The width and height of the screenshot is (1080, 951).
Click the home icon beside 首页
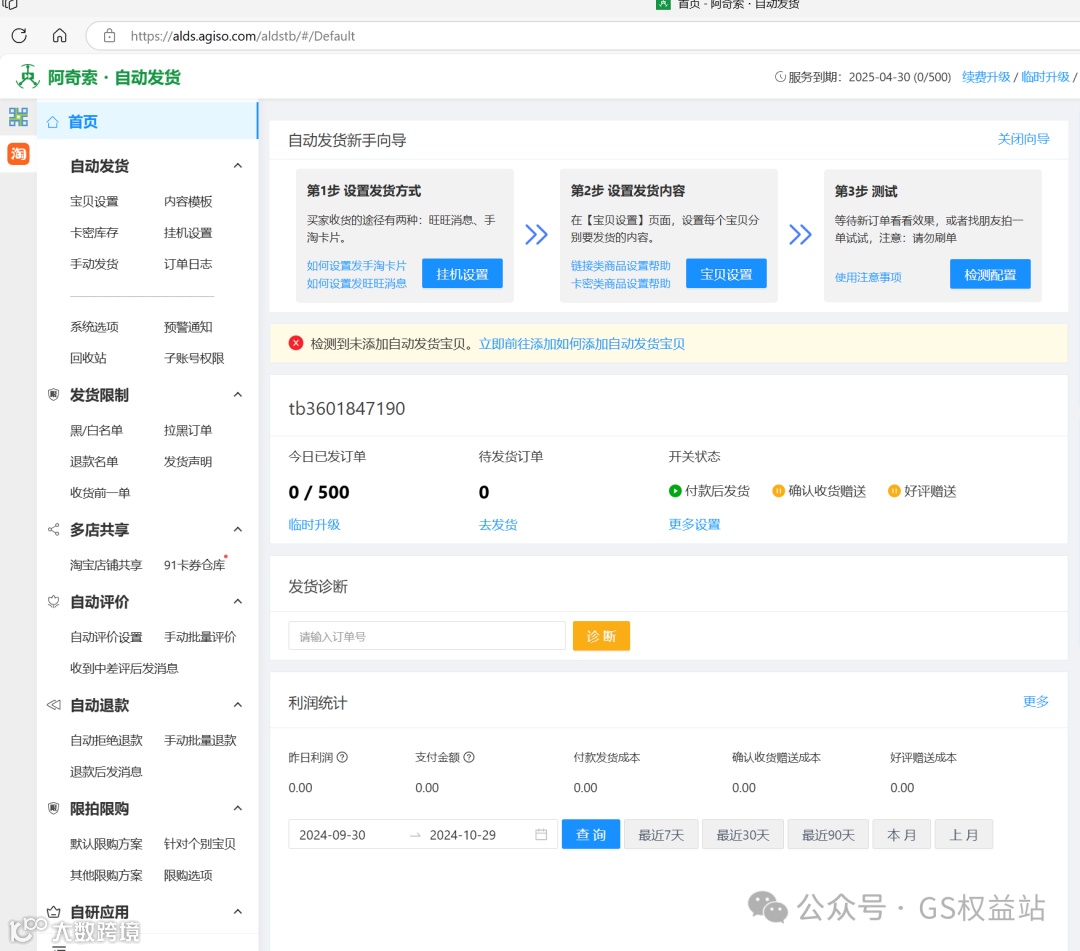[x=53, y=122]
